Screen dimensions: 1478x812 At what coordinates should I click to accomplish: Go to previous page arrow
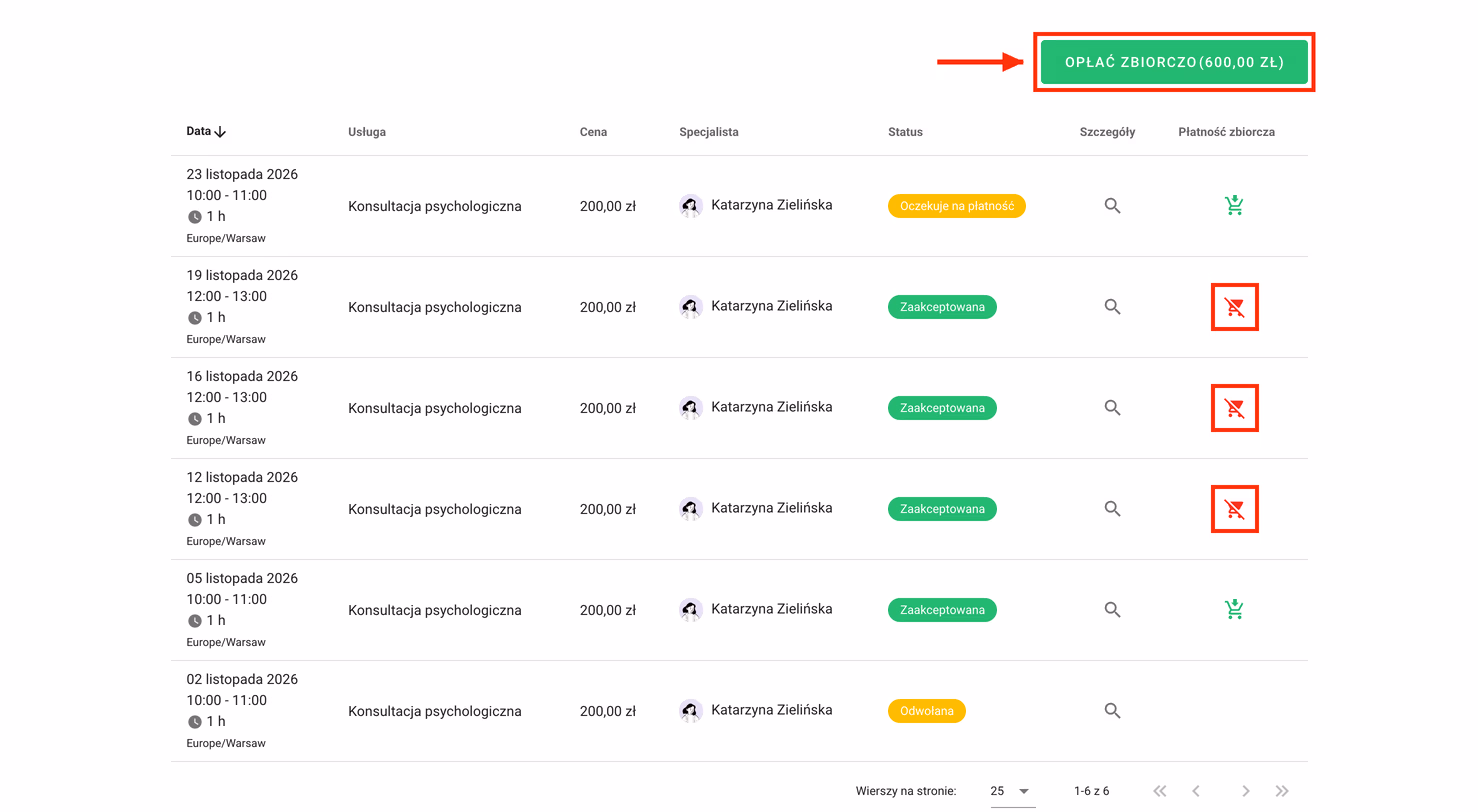click(x=1196, y=791)
